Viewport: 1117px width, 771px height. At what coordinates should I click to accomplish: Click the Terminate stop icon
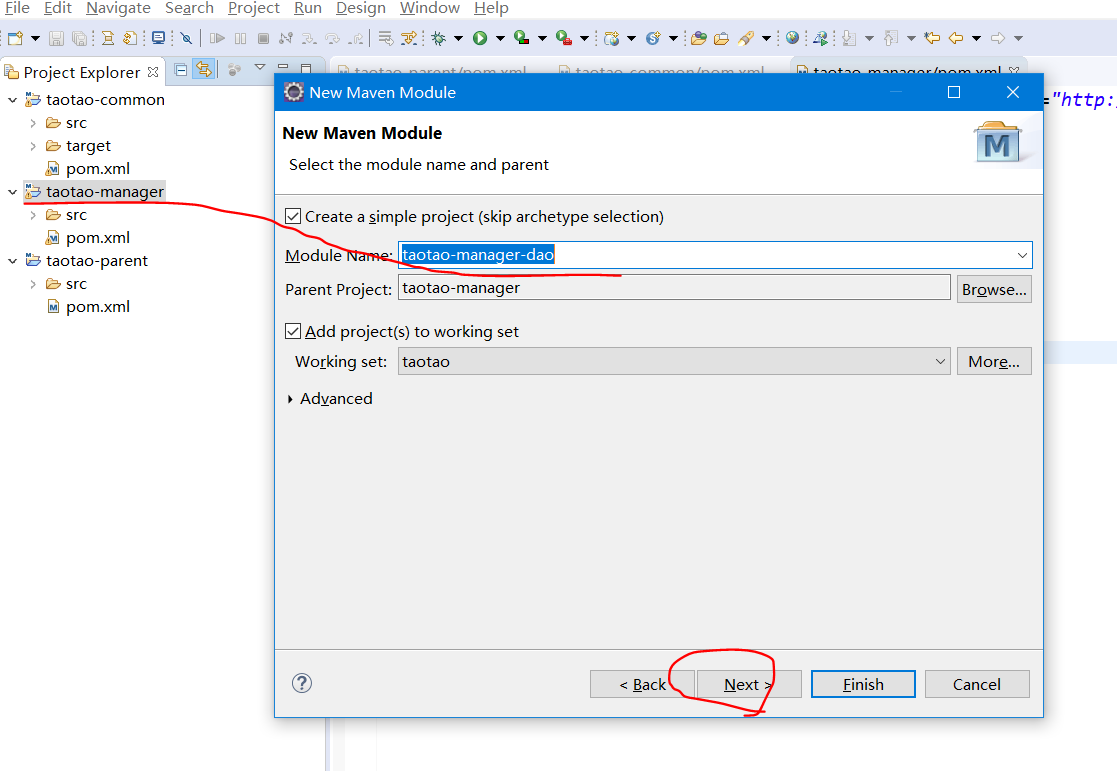click(264, 38)
